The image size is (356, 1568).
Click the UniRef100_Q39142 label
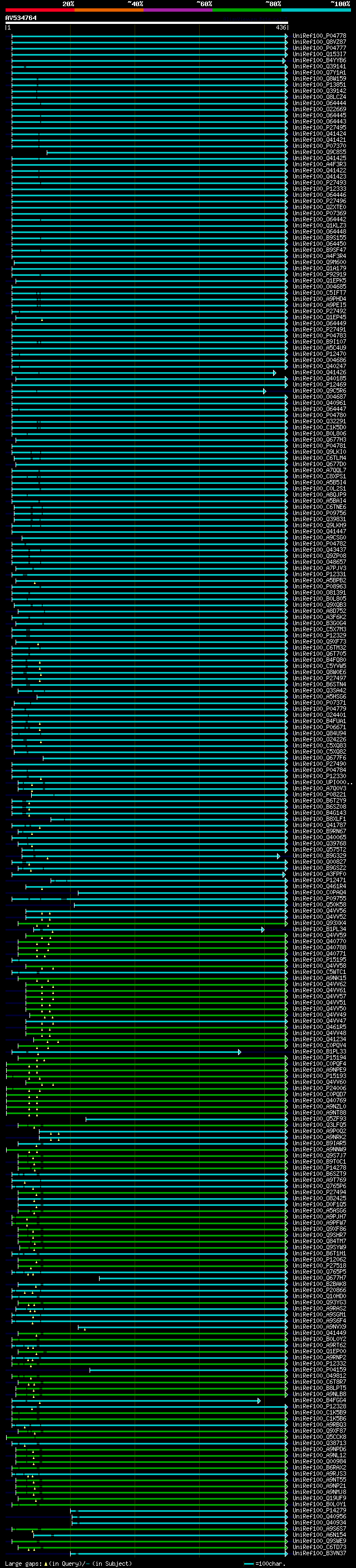(x=319, y=91)
